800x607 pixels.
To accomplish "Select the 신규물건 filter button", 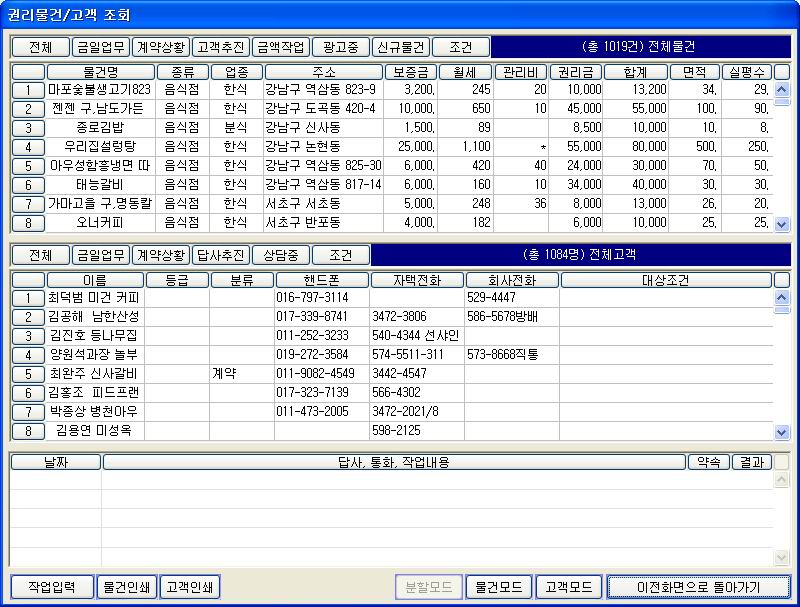I will click(400, 47).
